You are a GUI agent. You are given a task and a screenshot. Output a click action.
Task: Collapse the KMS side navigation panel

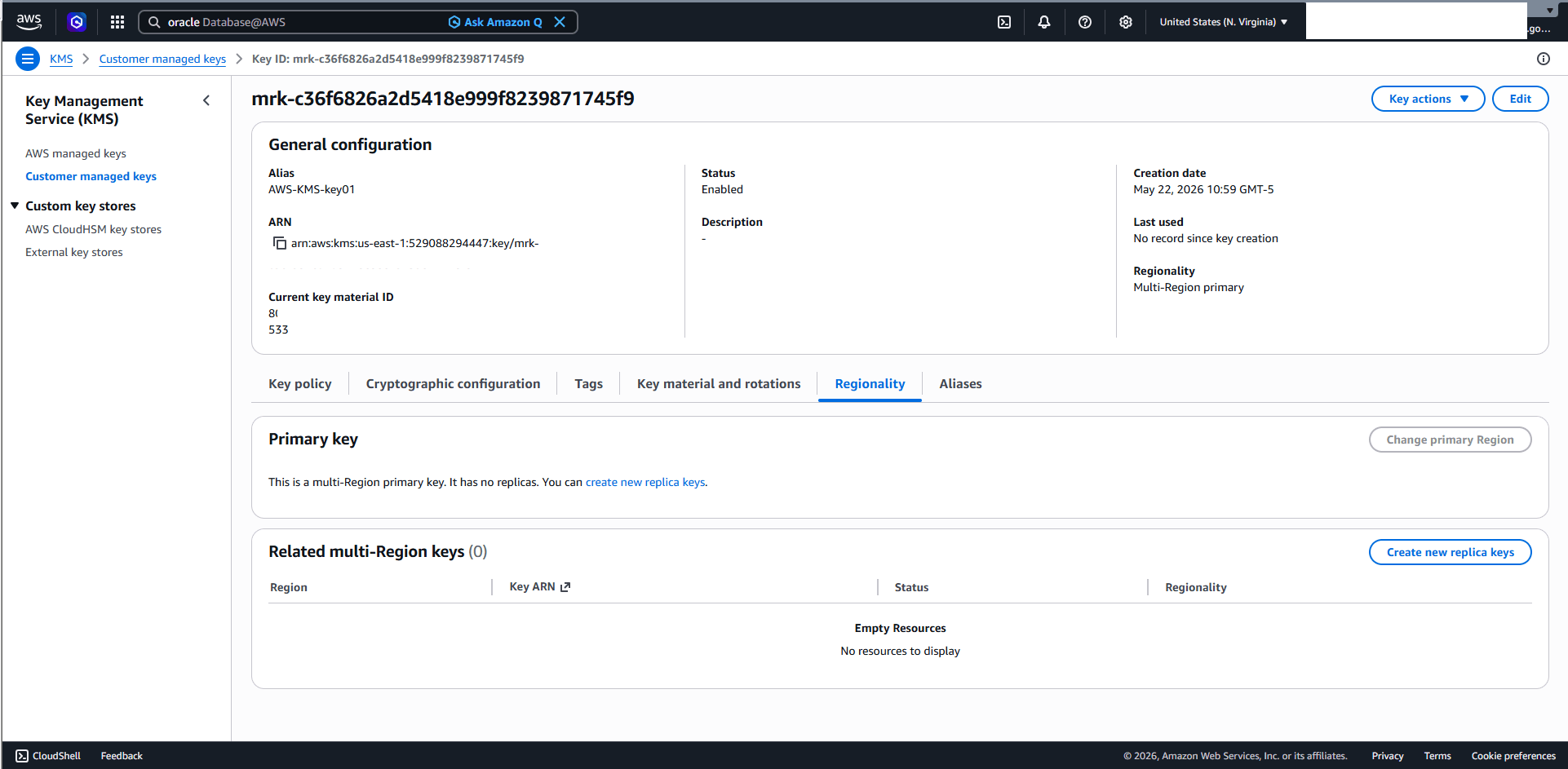(206, 100)
